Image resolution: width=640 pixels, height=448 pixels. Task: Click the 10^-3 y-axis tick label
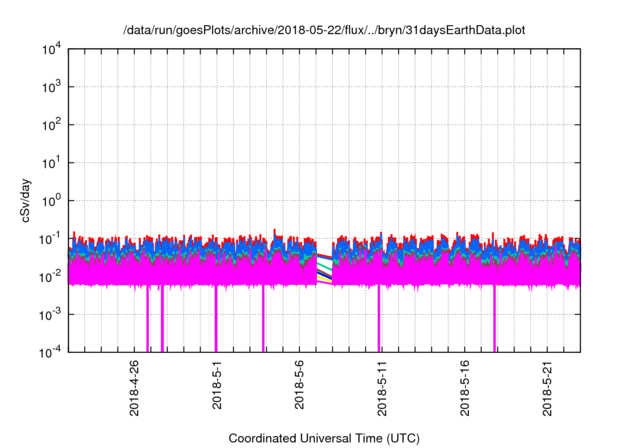51,315
